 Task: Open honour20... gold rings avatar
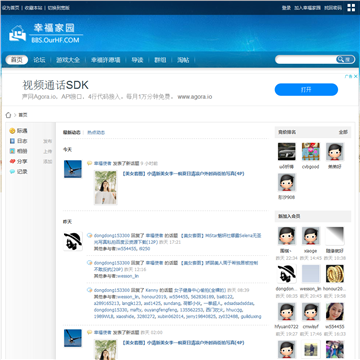click(x=335, y=274)
